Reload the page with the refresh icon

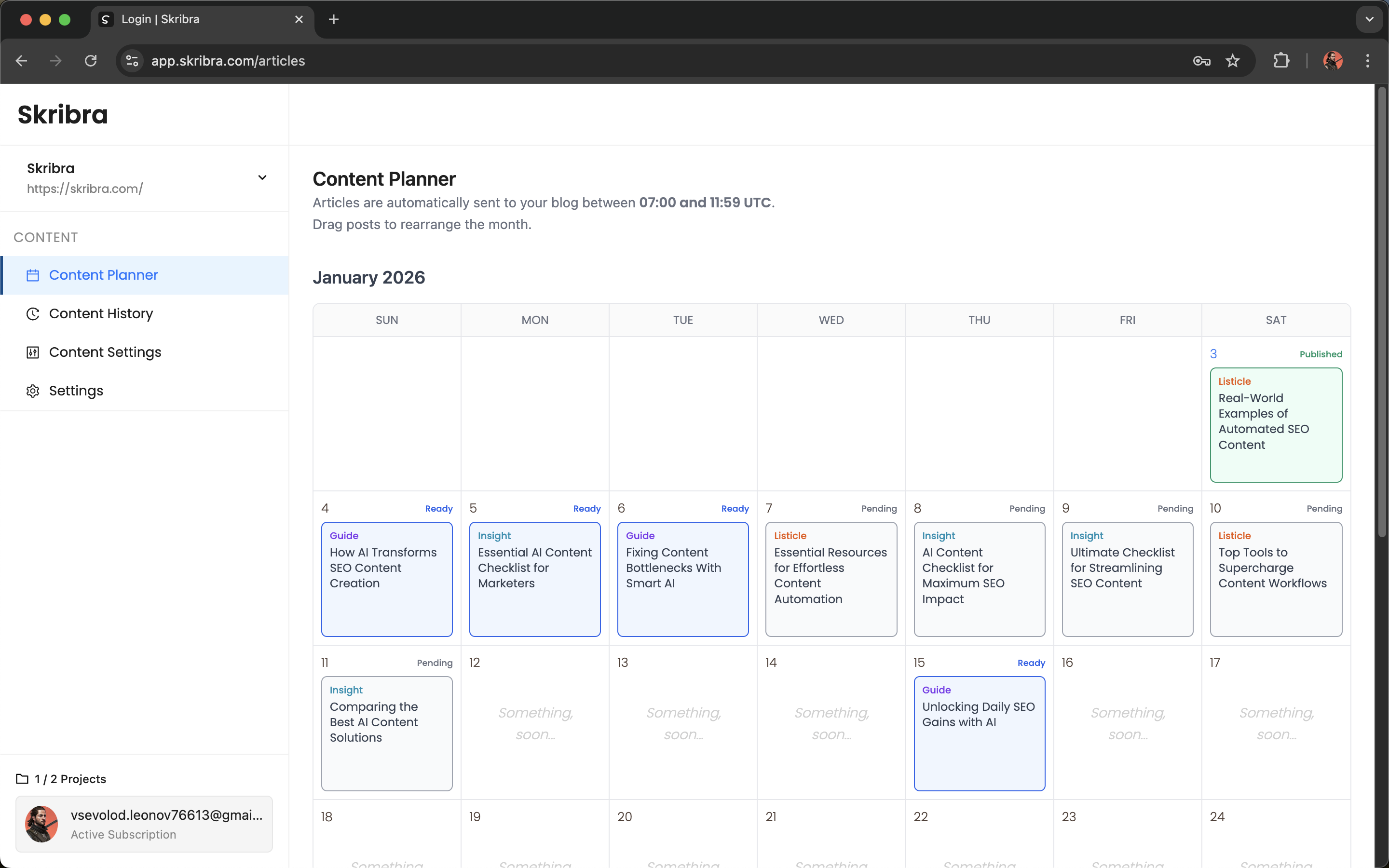(x=90, y=60)
